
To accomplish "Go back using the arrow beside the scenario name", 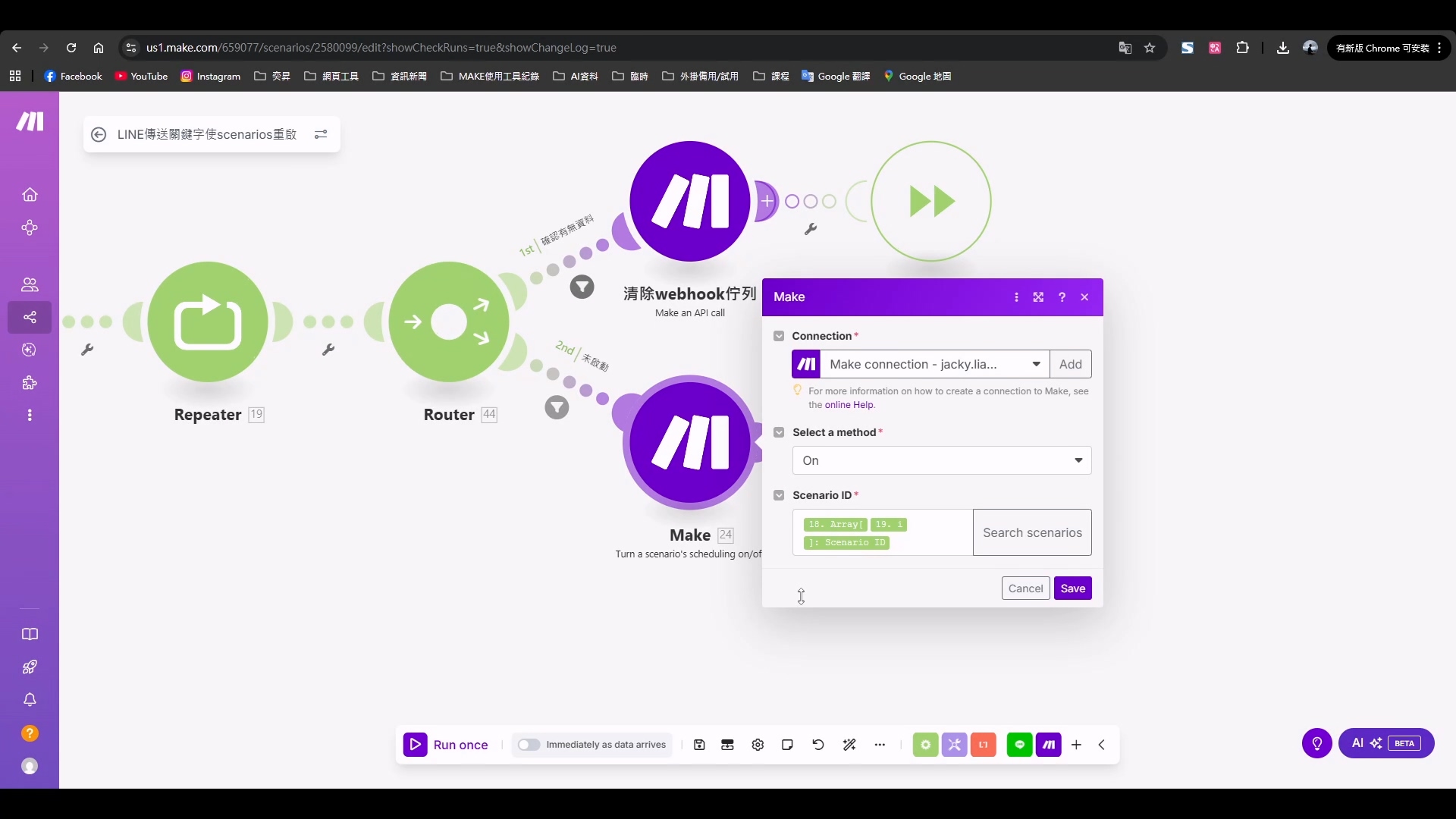I will pyautogui.click(x=99, y=134).
